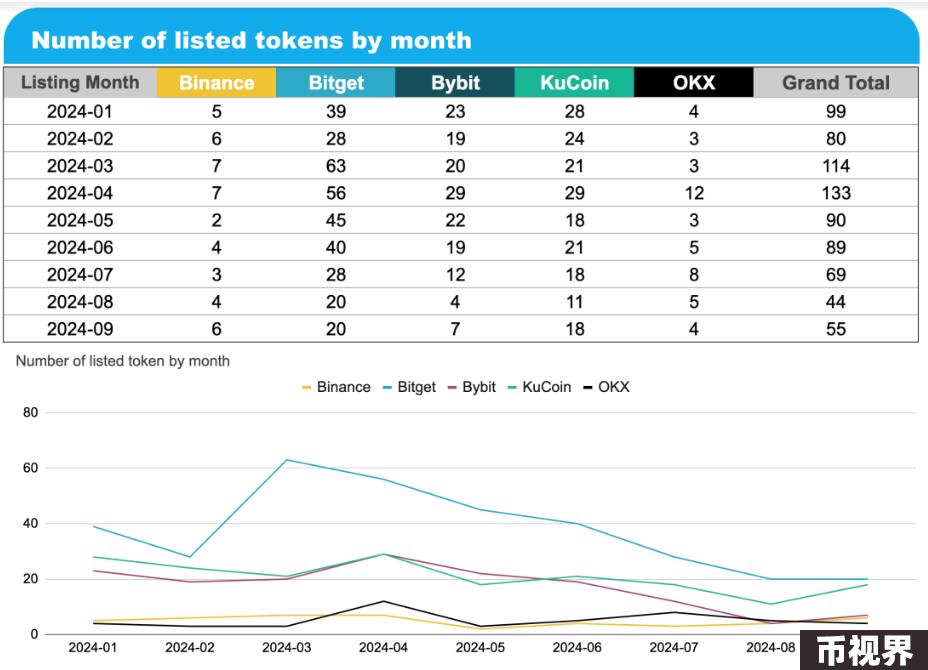The height and width of the screenshot is (670, 928).
Task: Select the 2024-06 label on the chart x-axis
Action: pos(577,648)
